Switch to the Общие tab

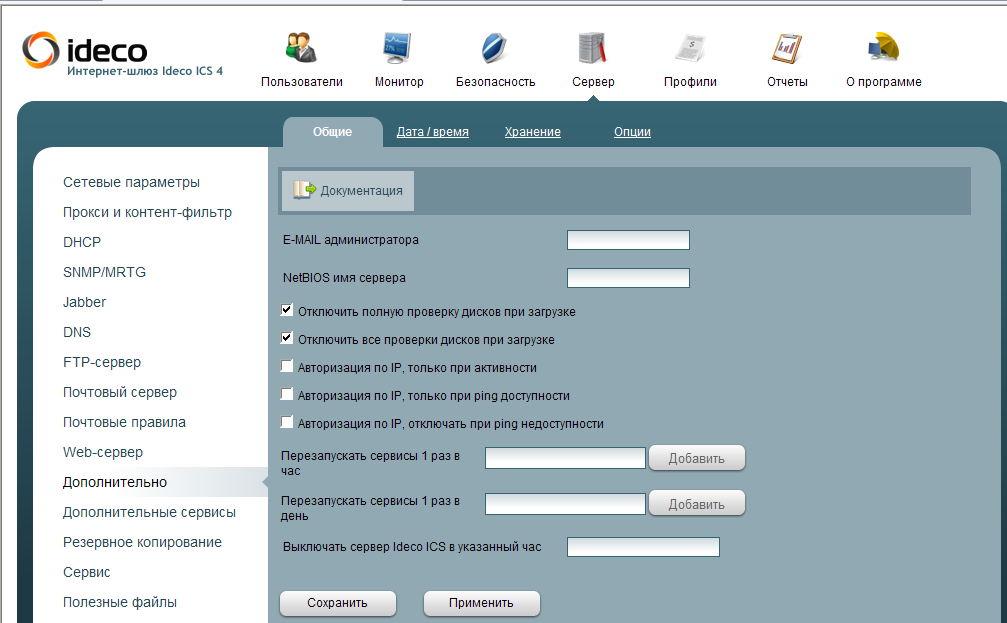[x=333, y=132]
